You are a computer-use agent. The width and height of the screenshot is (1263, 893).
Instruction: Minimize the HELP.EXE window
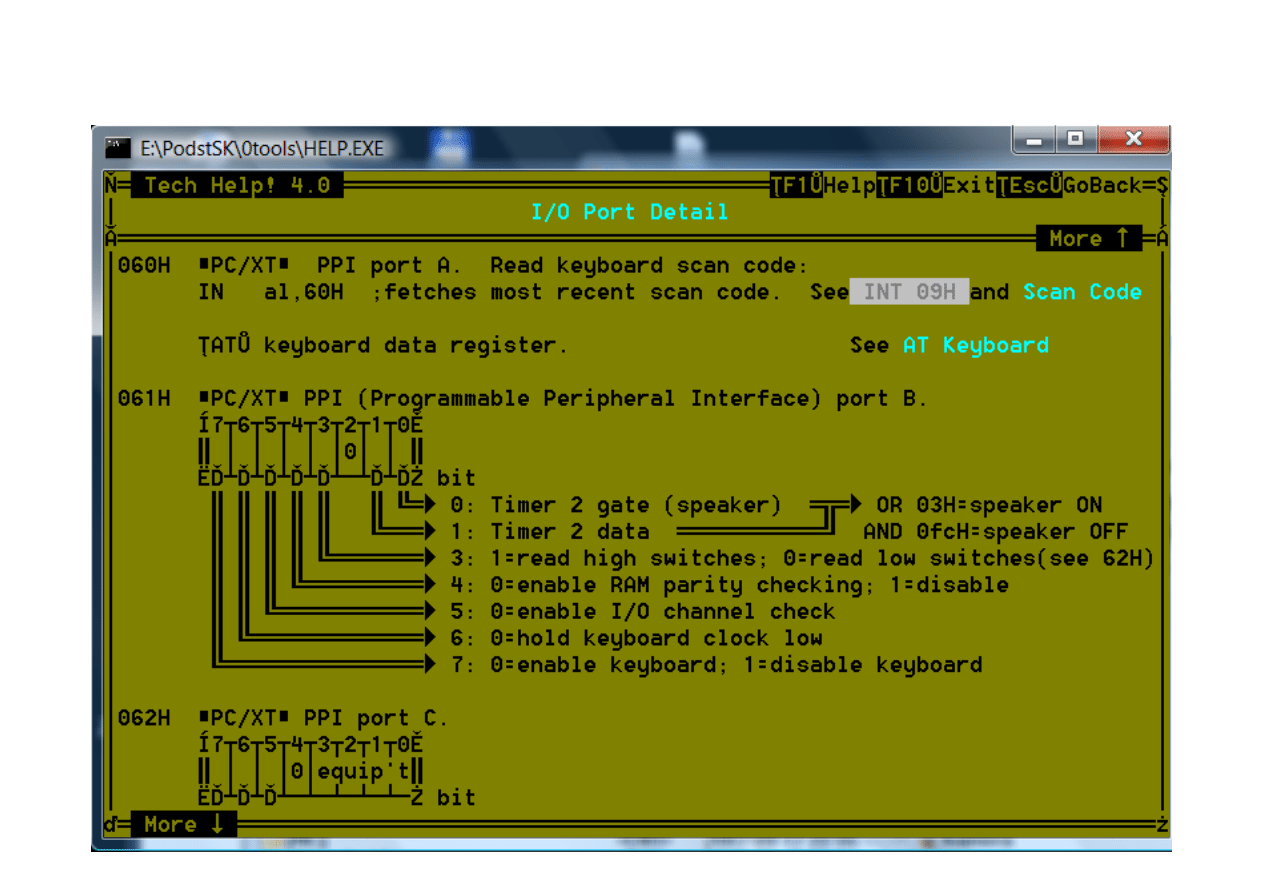(x=1034, y=139)
